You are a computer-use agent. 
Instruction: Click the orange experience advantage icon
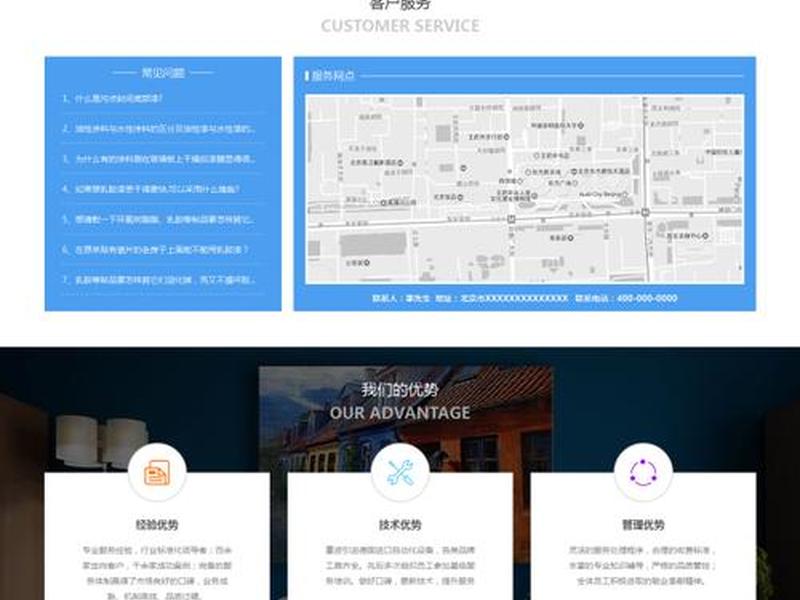[x=157, y=472]
